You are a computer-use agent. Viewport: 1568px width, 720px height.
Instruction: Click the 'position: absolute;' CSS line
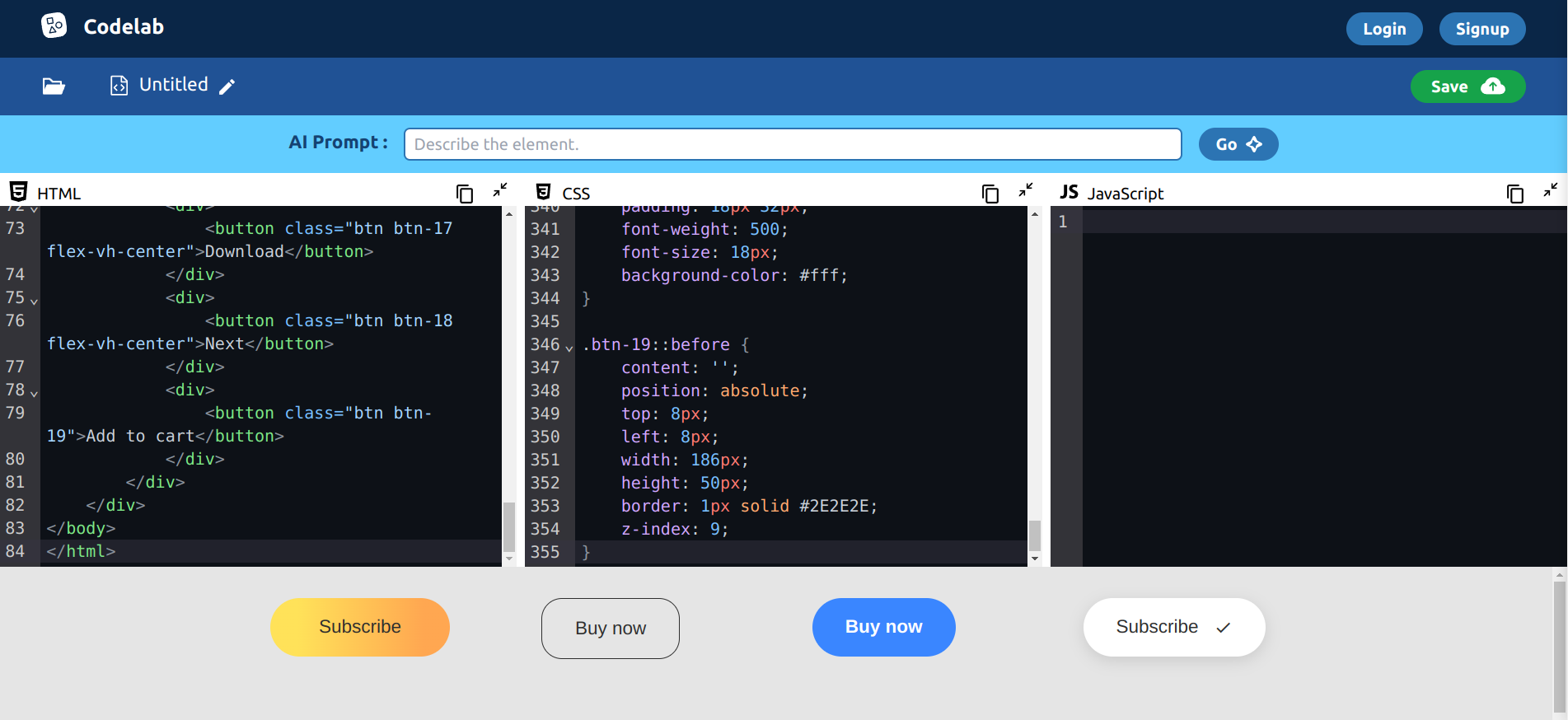pyautogui.click(x=714, y=390)
